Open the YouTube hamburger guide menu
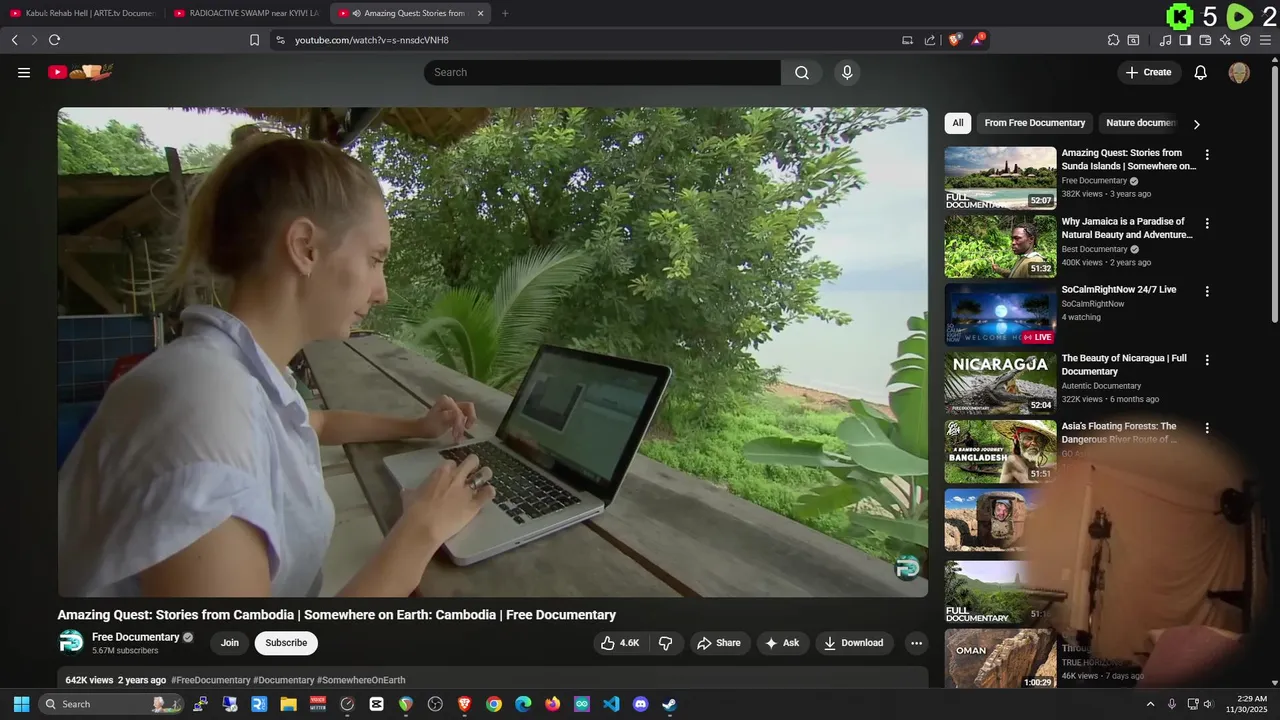The width and height of the screenshot is (1280, 720). (x=24, y=72)
